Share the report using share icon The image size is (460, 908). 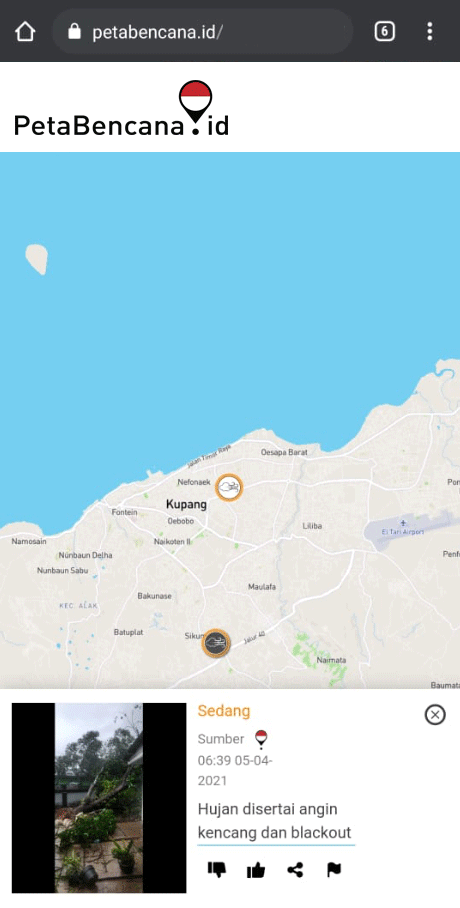point(295,869)
